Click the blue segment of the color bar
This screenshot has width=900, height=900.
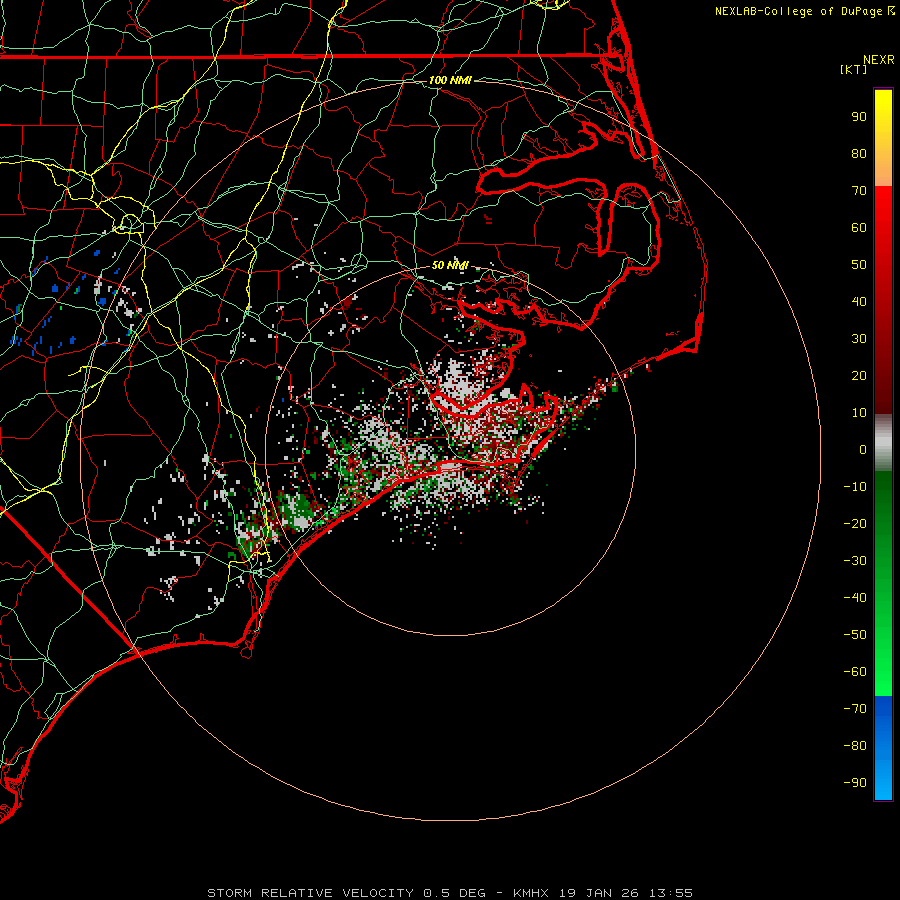883,747
